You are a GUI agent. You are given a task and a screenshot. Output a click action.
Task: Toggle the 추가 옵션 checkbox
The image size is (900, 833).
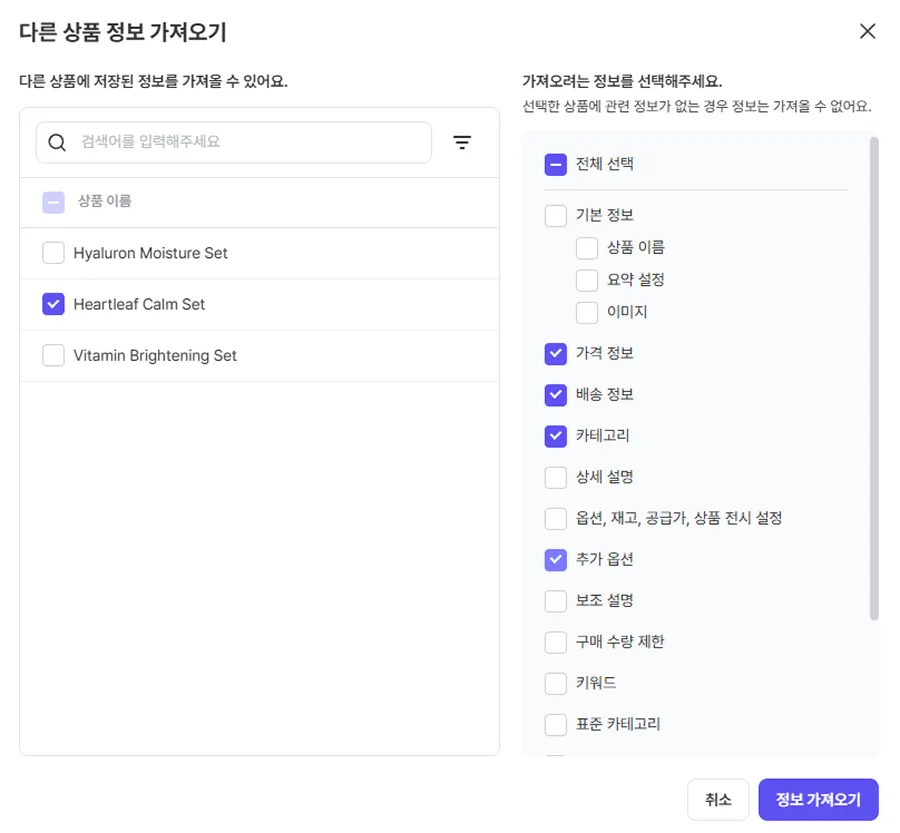pos(556,560)
